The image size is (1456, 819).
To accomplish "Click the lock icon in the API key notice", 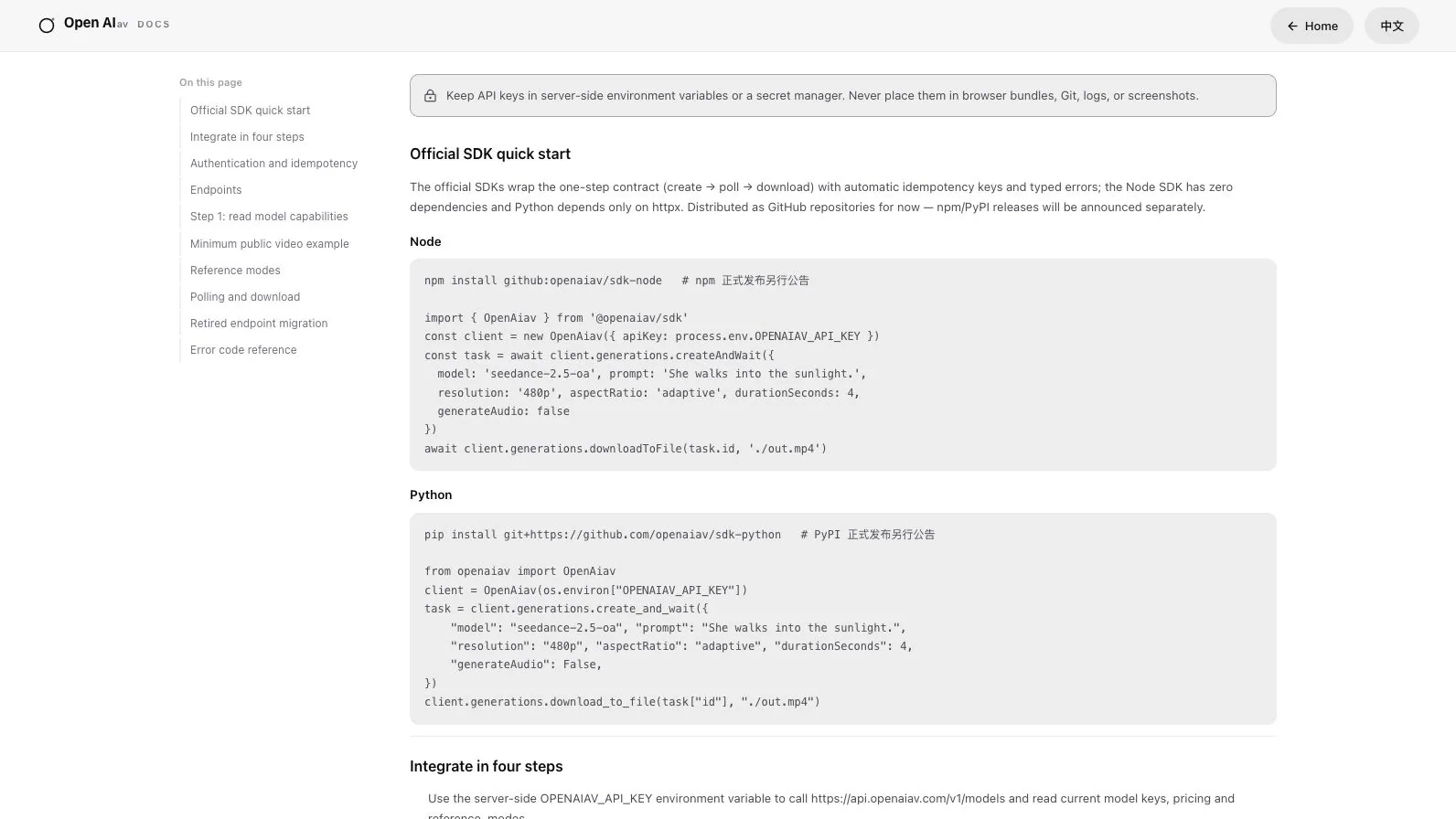I will pos(430,96).
